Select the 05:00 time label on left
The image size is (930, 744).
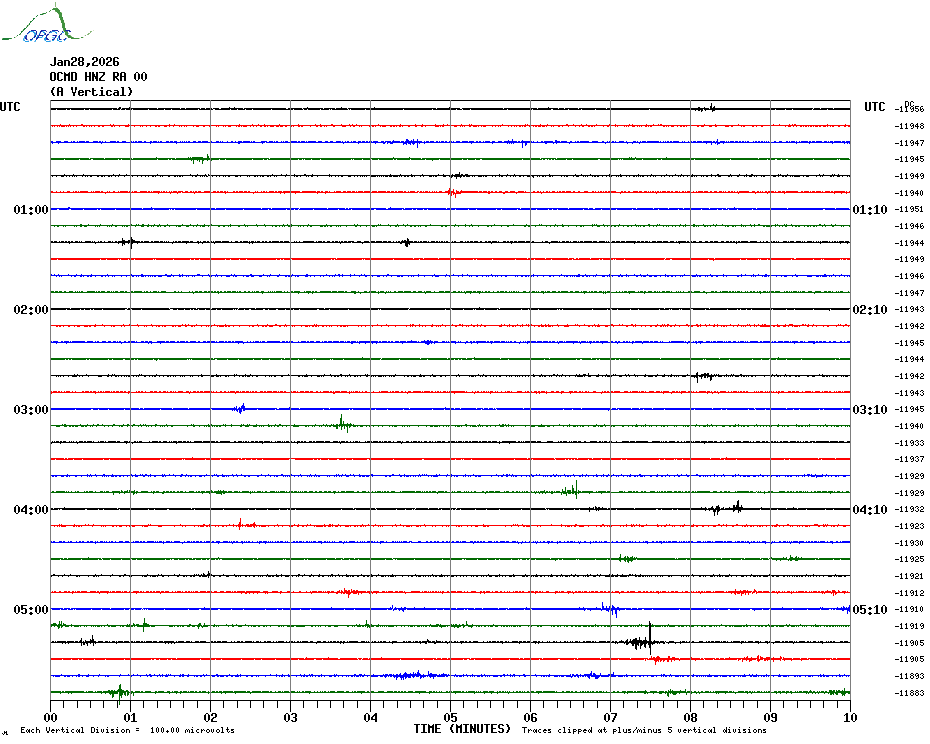pyautogui.click(x=31, y=610)
